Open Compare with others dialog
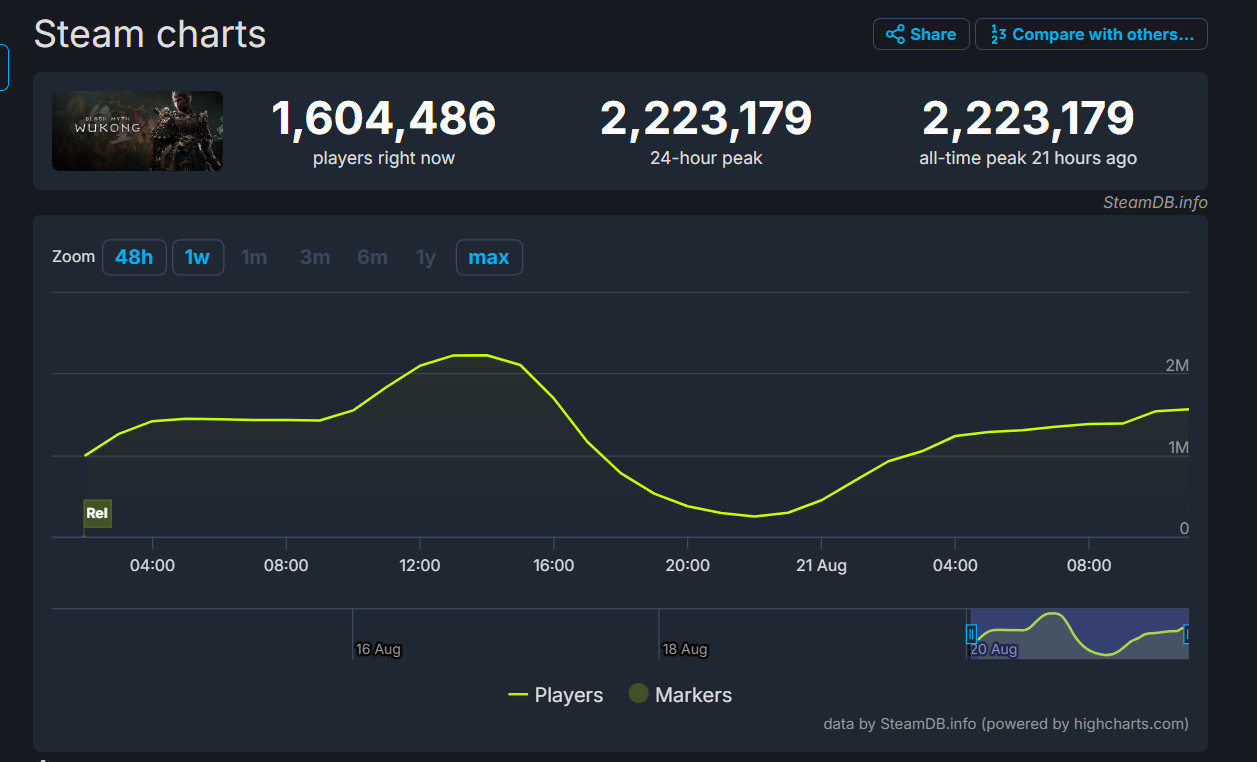The image size is (1257, 762). coord(1091,34)
